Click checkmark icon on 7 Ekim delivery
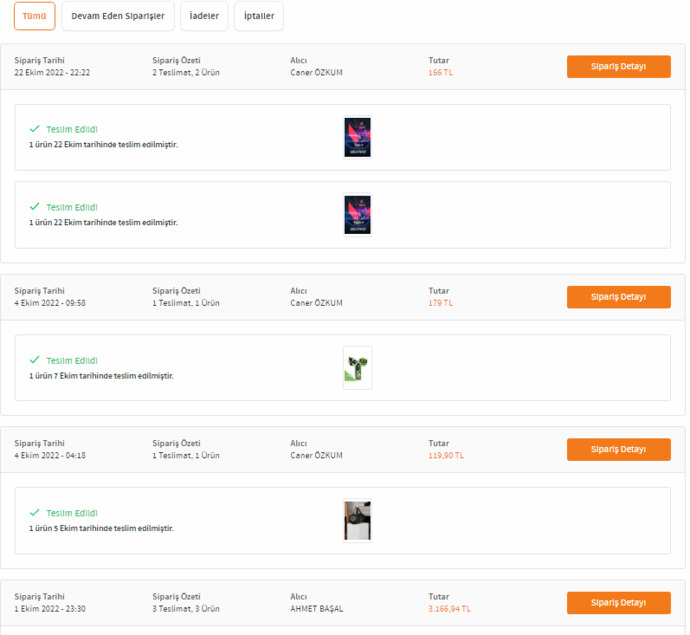The height and width of the screenshot is (635, 690). (x=35, y=360)
